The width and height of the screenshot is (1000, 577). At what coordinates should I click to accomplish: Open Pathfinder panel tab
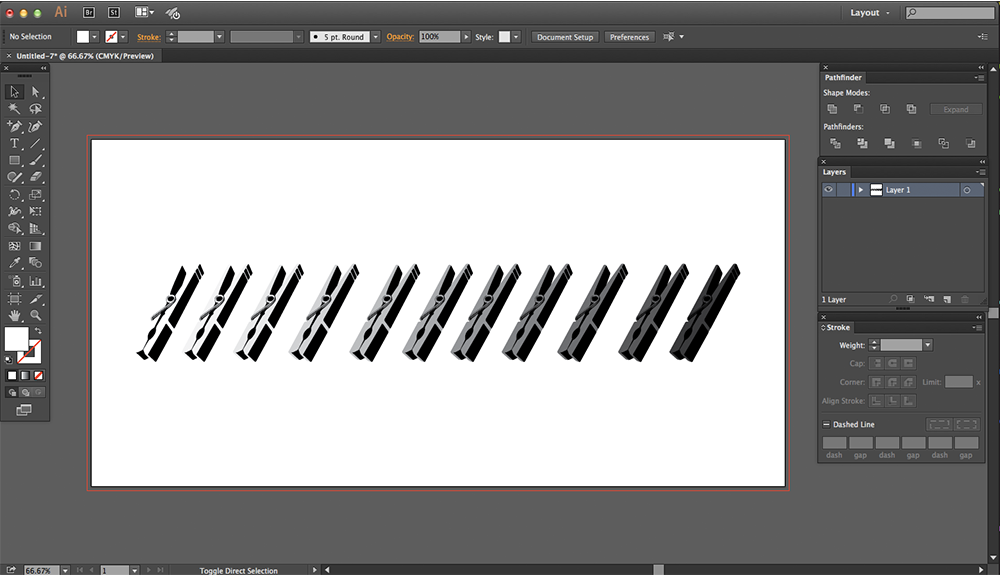(x=842, y=77)
